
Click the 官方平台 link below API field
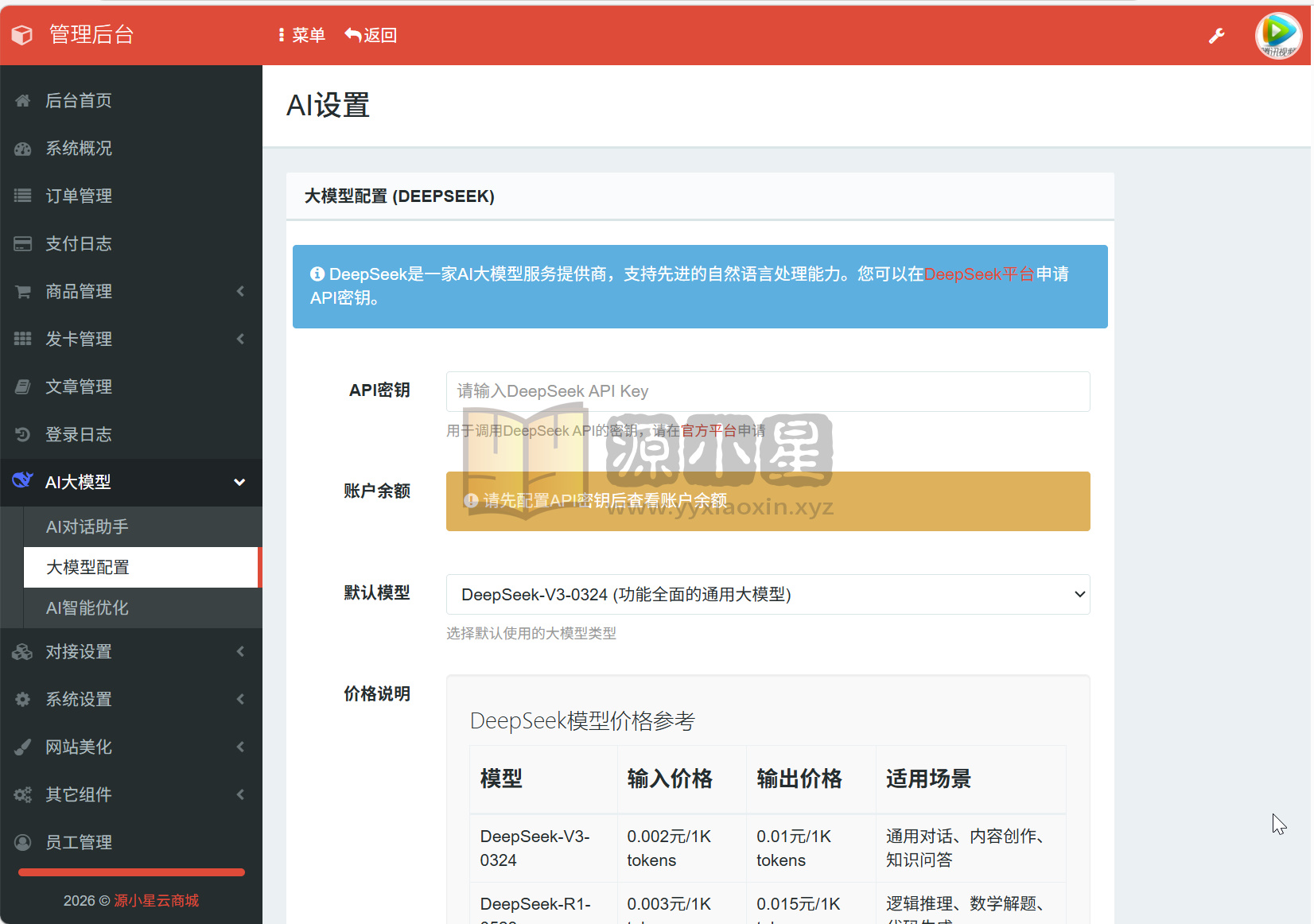pyautogui.click(x=710, y=430)
